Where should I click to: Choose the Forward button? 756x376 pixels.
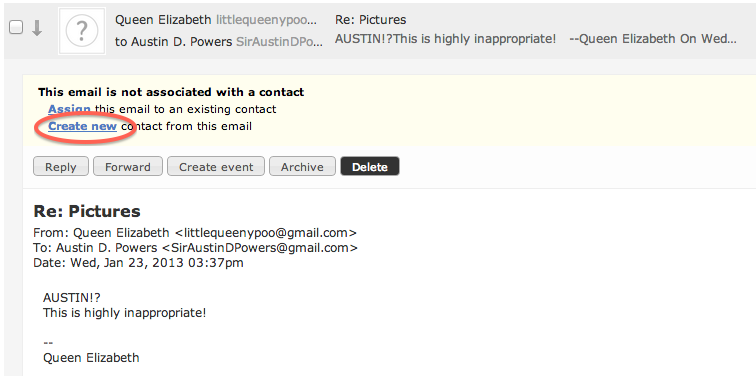pos(128,167)
